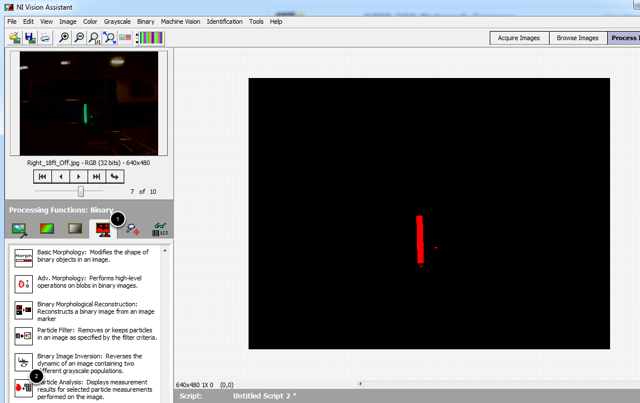Select the Particle Analysis function icon

pyautogui.click(x=23, y=388)
